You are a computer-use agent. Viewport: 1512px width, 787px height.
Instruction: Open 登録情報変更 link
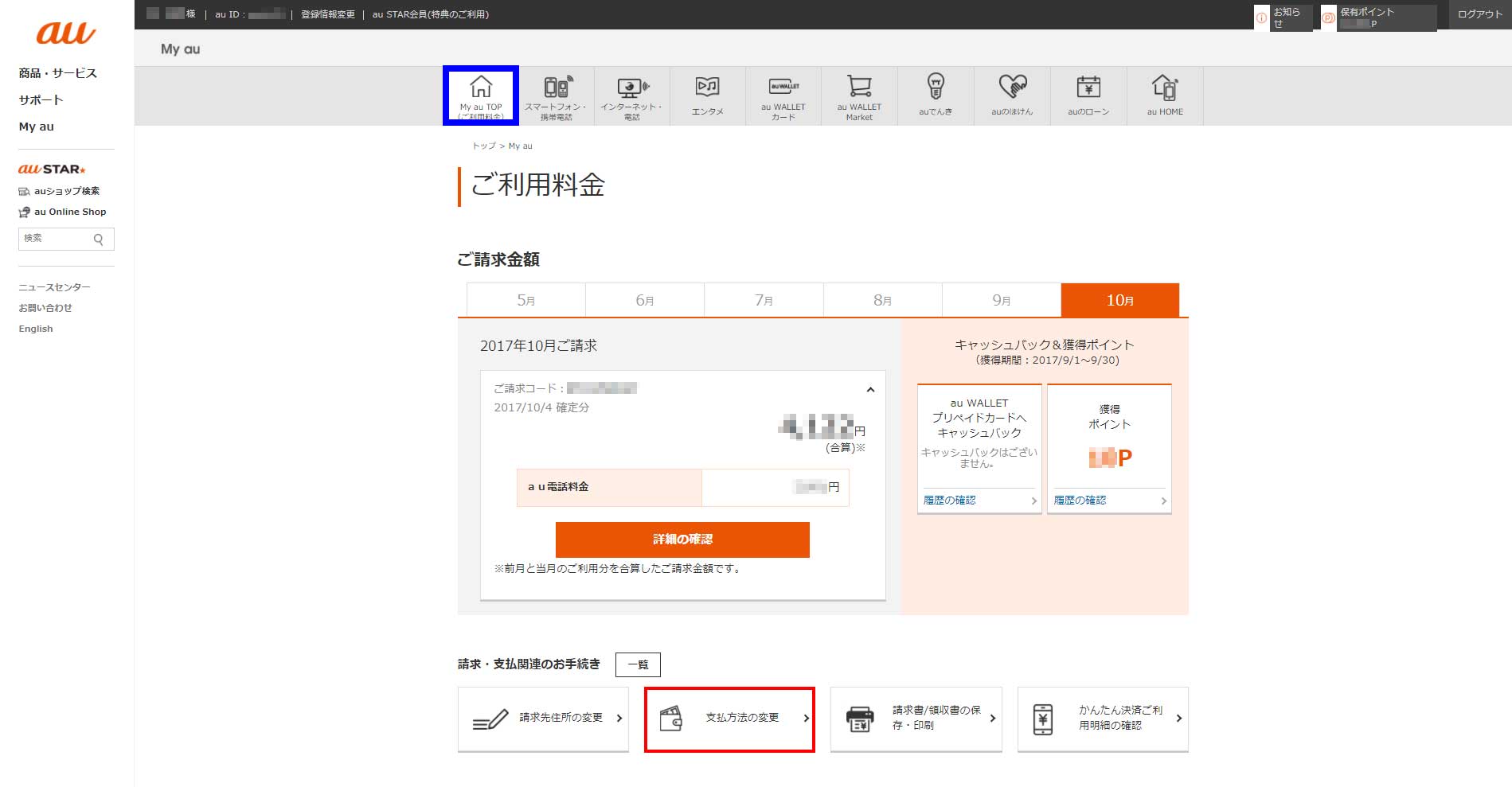click(x=328, y=14)
